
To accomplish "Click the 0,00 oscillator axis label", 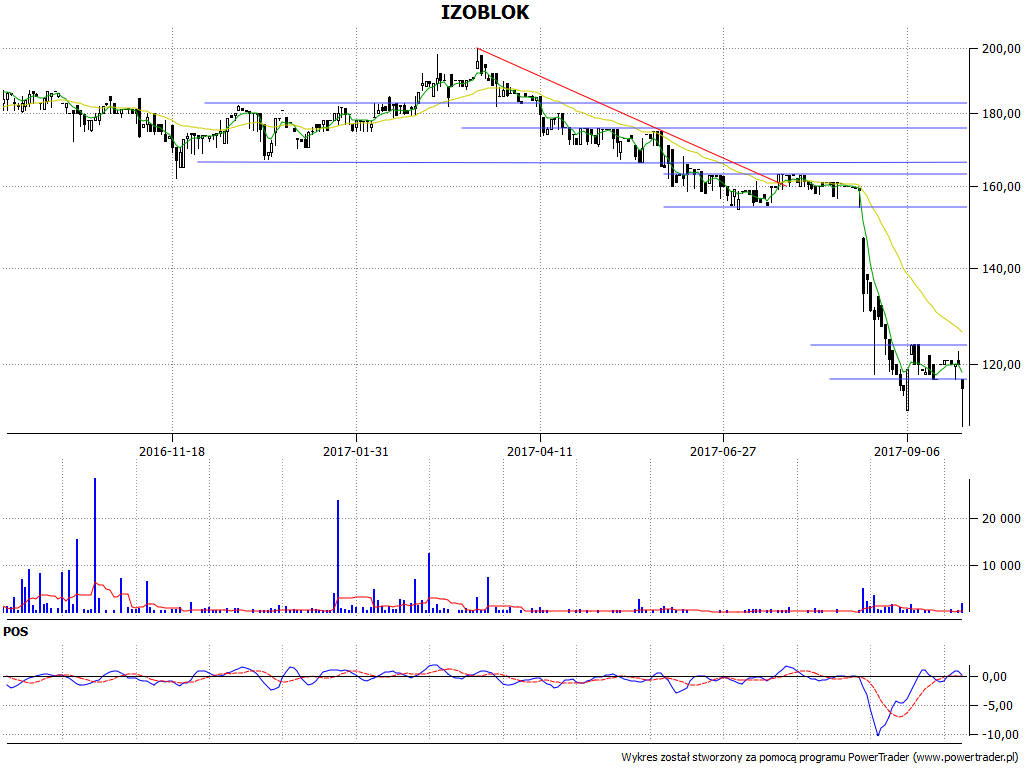I will pos(995,677).
